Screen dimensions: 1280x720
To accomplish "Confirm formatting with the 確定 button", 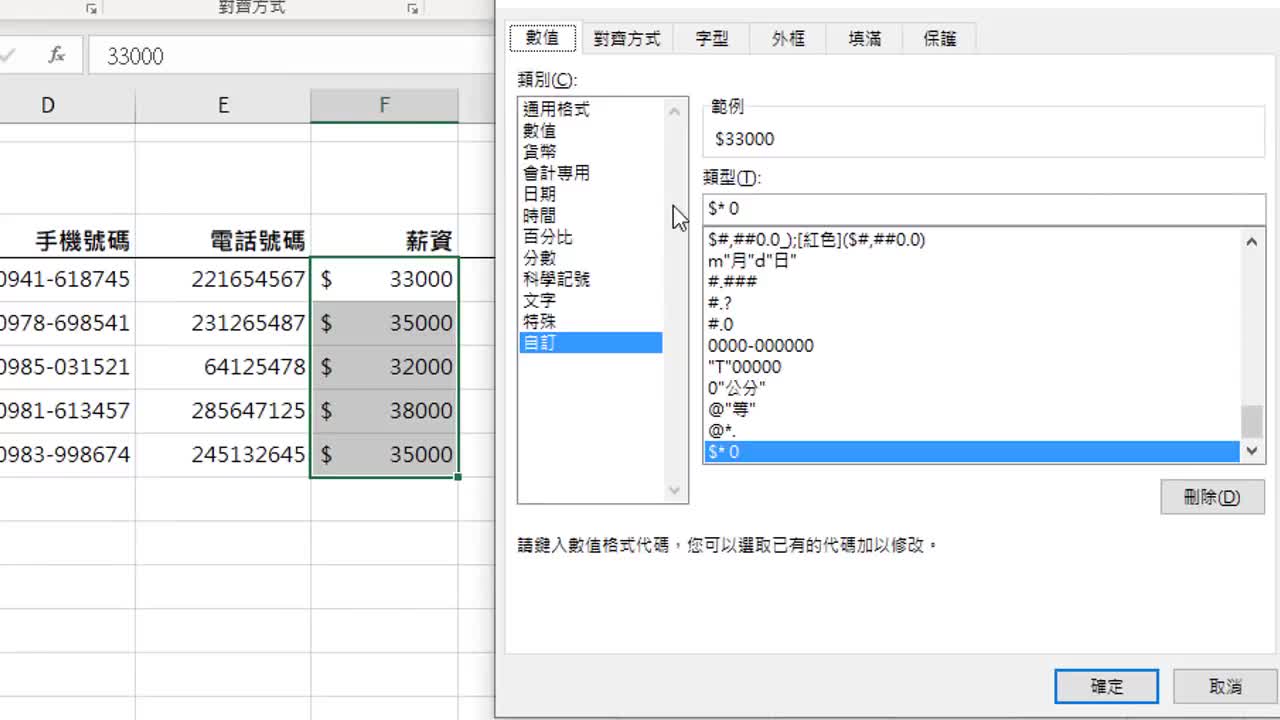I will pos(1106,686).
